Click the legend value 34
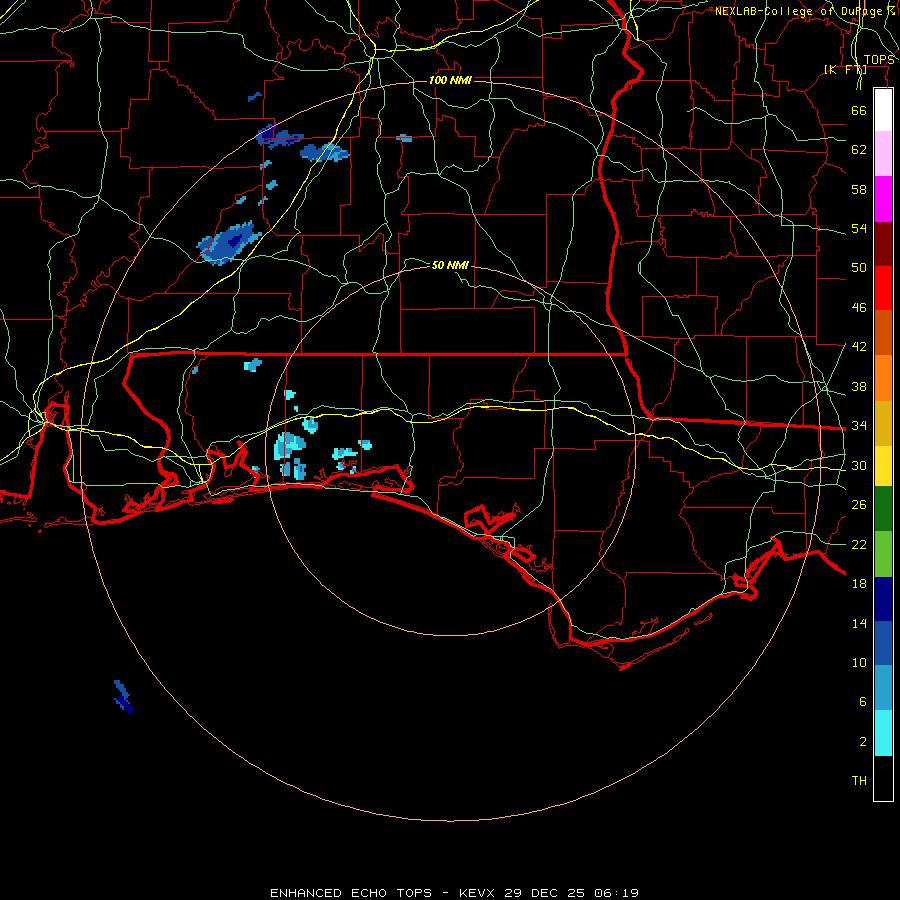Image resolution: width=900 pixels, height=900 pixels. coord(859,425)
